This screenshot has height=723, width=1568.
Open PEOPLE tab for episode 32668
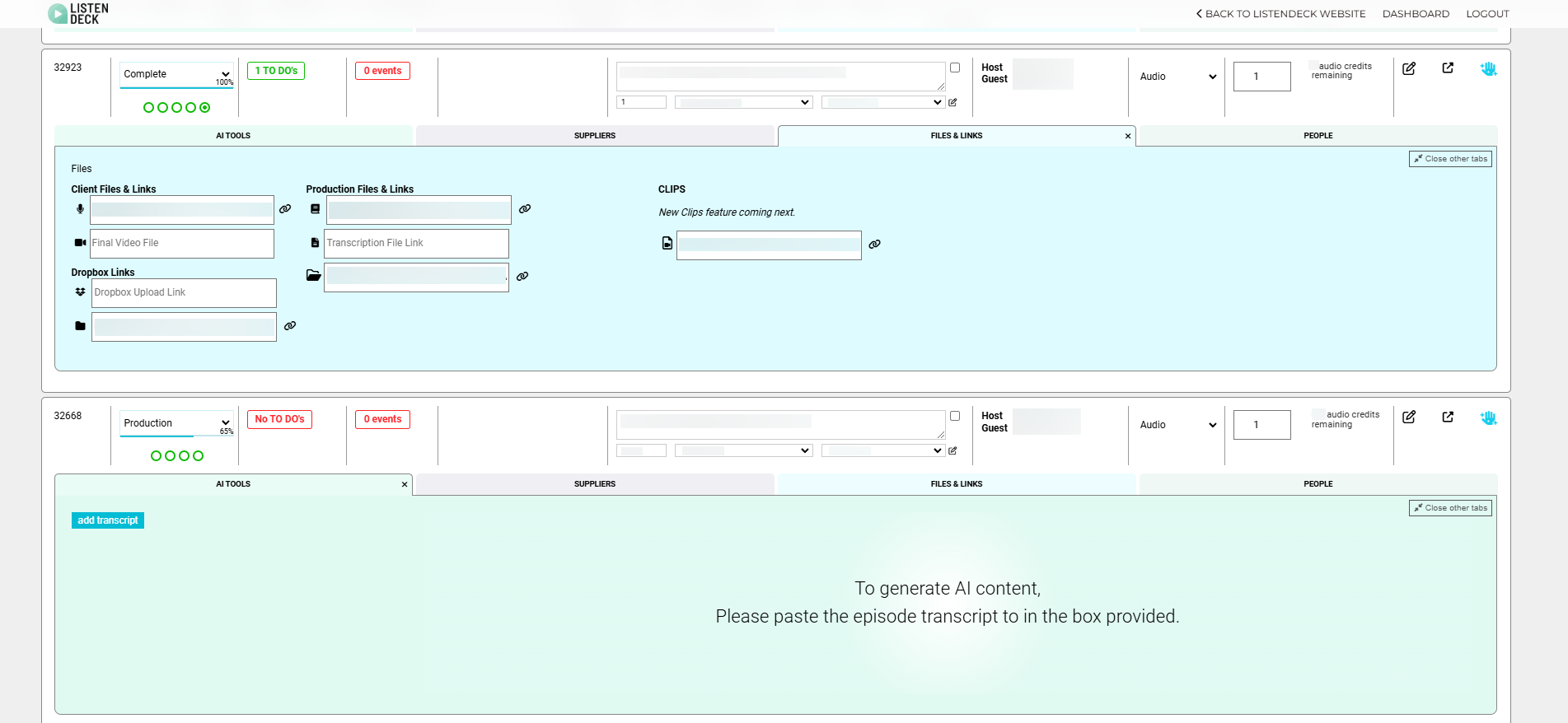(x=1318, y=484)
